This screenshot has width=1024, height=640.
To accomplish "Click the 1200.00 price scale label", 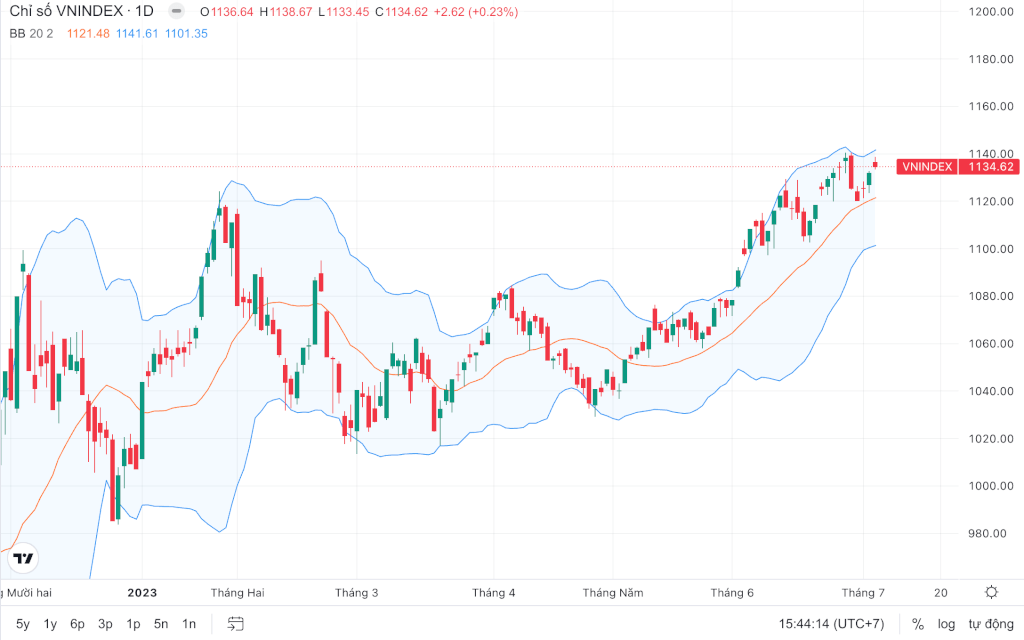I will click(991, 12).
